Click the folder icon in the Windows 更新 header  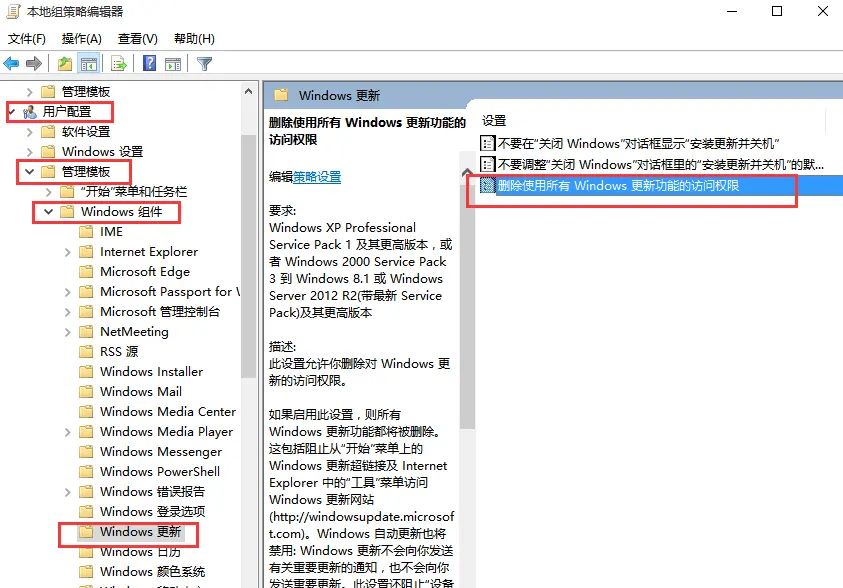coord(281,96)
